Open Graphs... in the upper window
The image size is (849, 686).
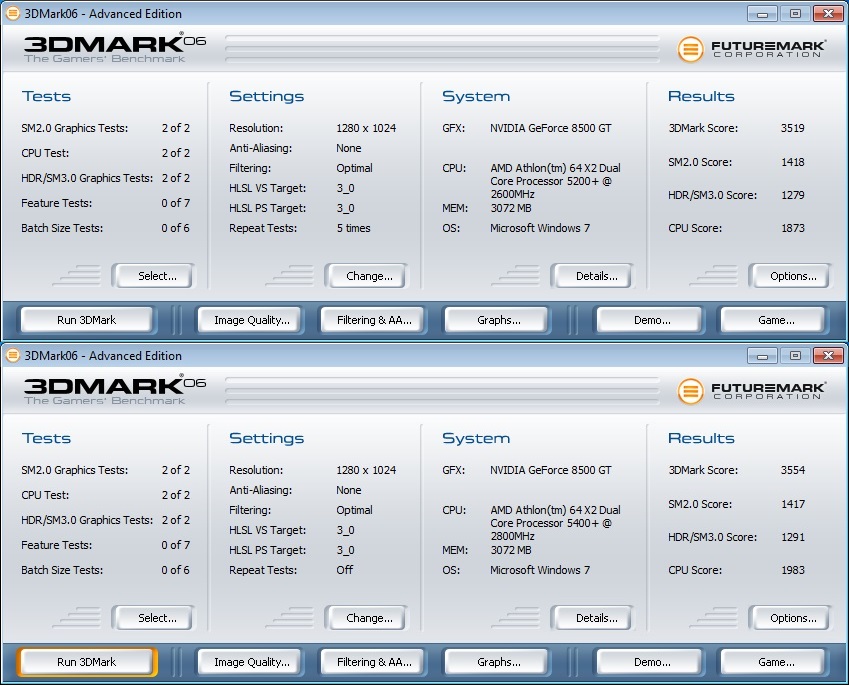tap(498, 320)
